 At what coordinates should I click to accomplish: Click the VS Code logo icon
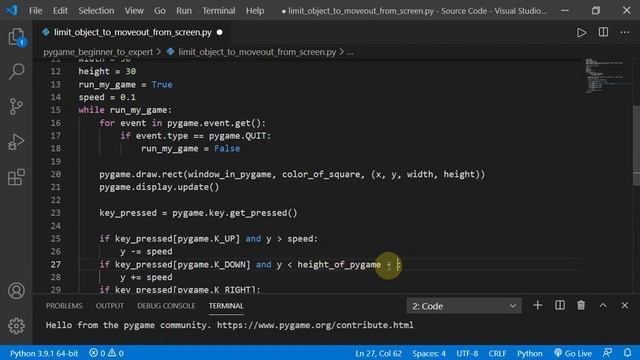tap(12, 10)
